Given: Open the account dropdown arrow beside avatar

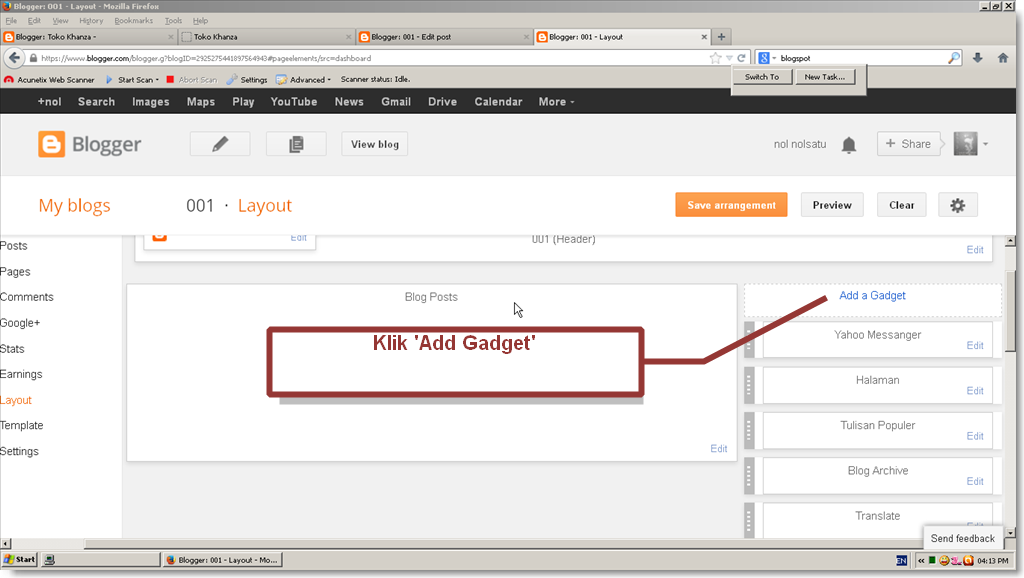Looking at the screenshot, I should (985, 144).
